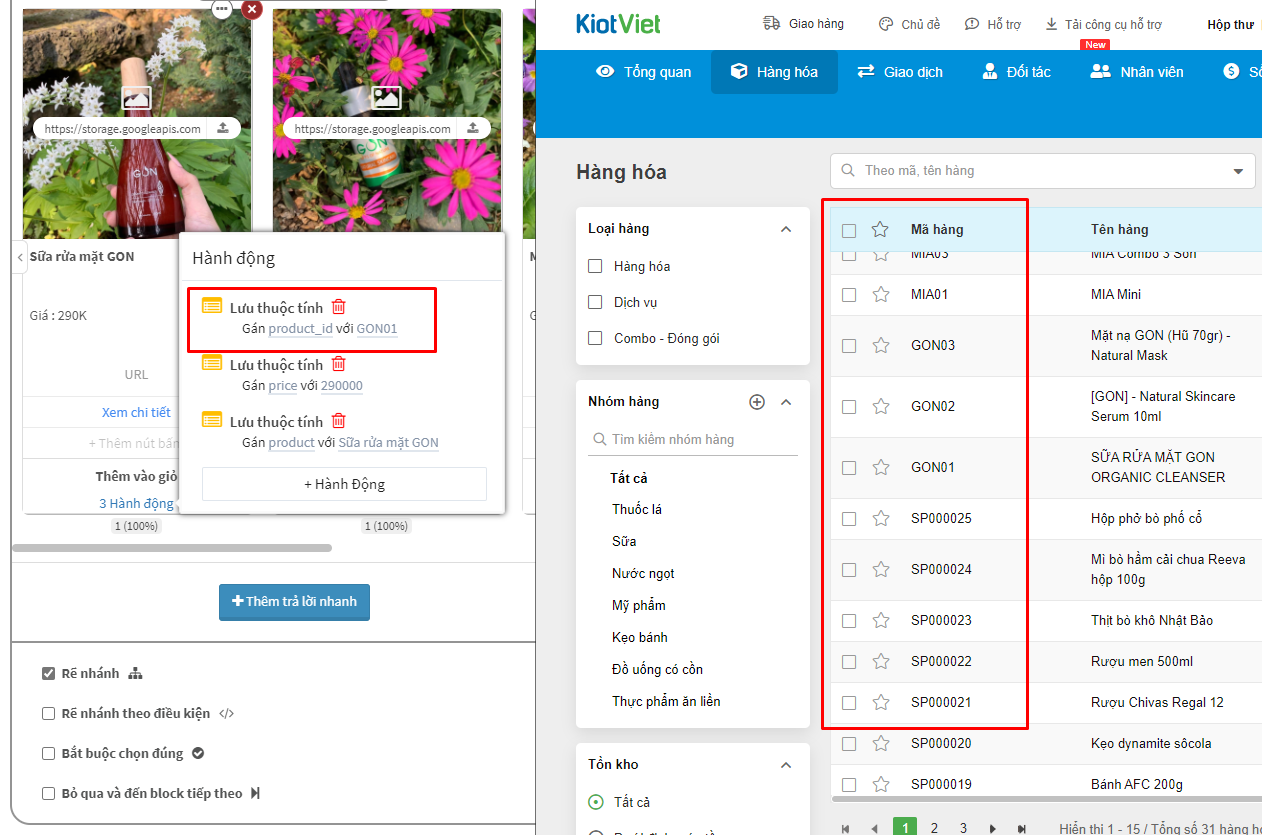The image size is (1262, 835).
Task: Click the image placeholder icon on second card
Action: pyautogui.click(x=386, y=97)
